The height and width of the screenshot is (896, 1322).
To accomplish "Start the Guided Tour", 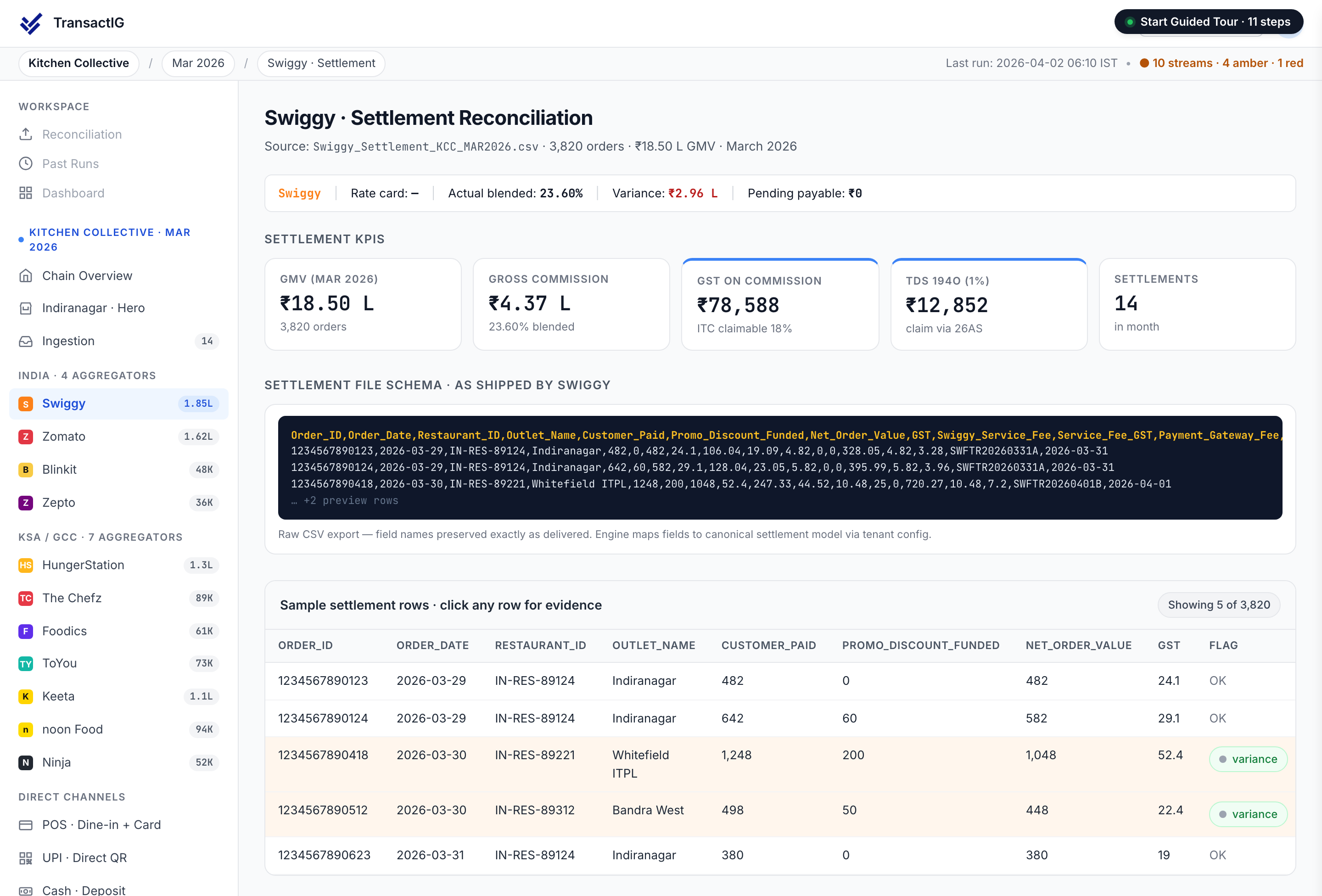I will click(x=1209, y=22).
